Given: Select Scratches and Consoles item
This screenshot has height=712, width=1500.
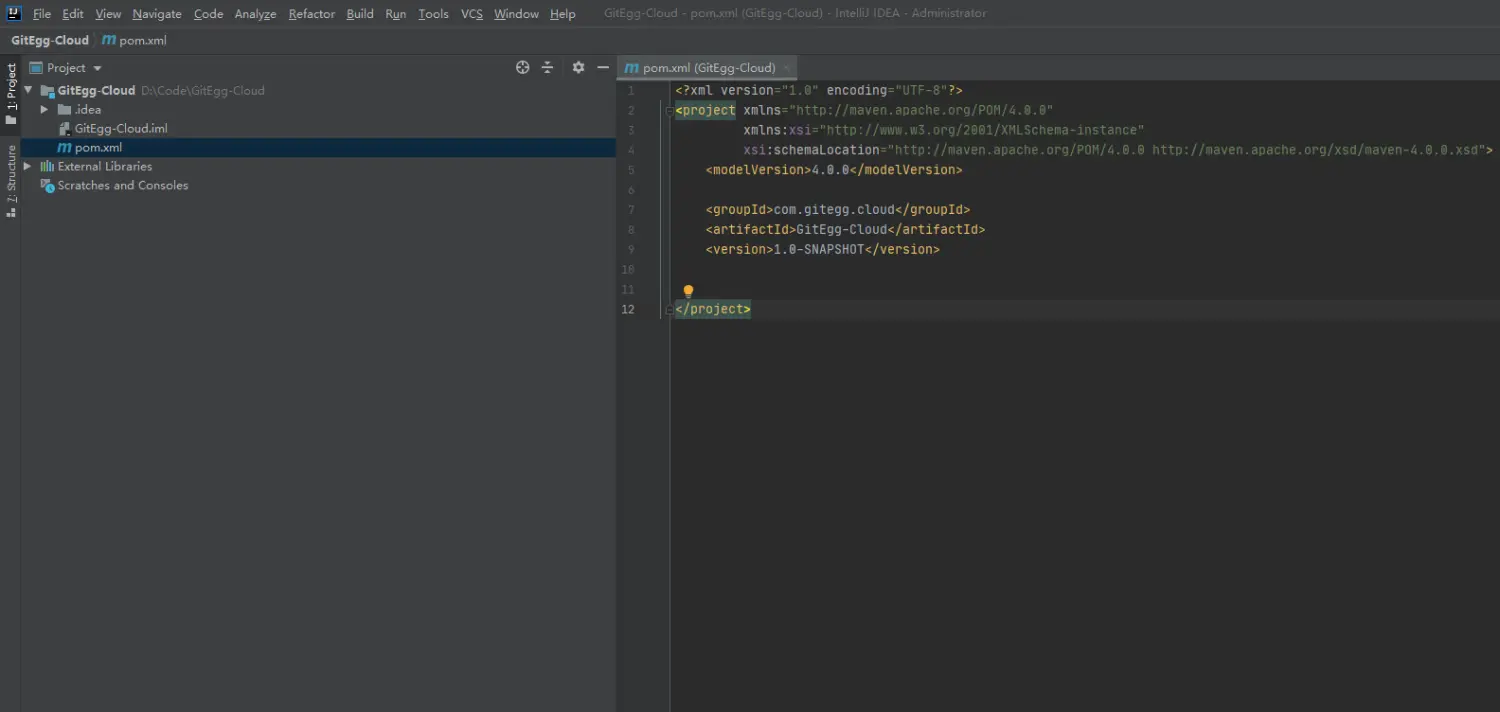Looking at the screenshot, I should point(122,185).
